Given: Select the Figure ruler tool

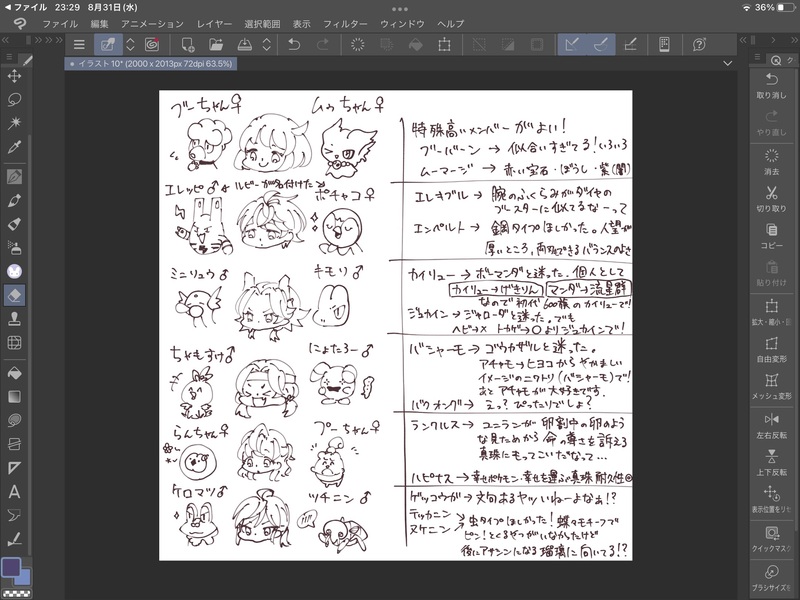Looking at the screenshot, I should coord(14,468).
